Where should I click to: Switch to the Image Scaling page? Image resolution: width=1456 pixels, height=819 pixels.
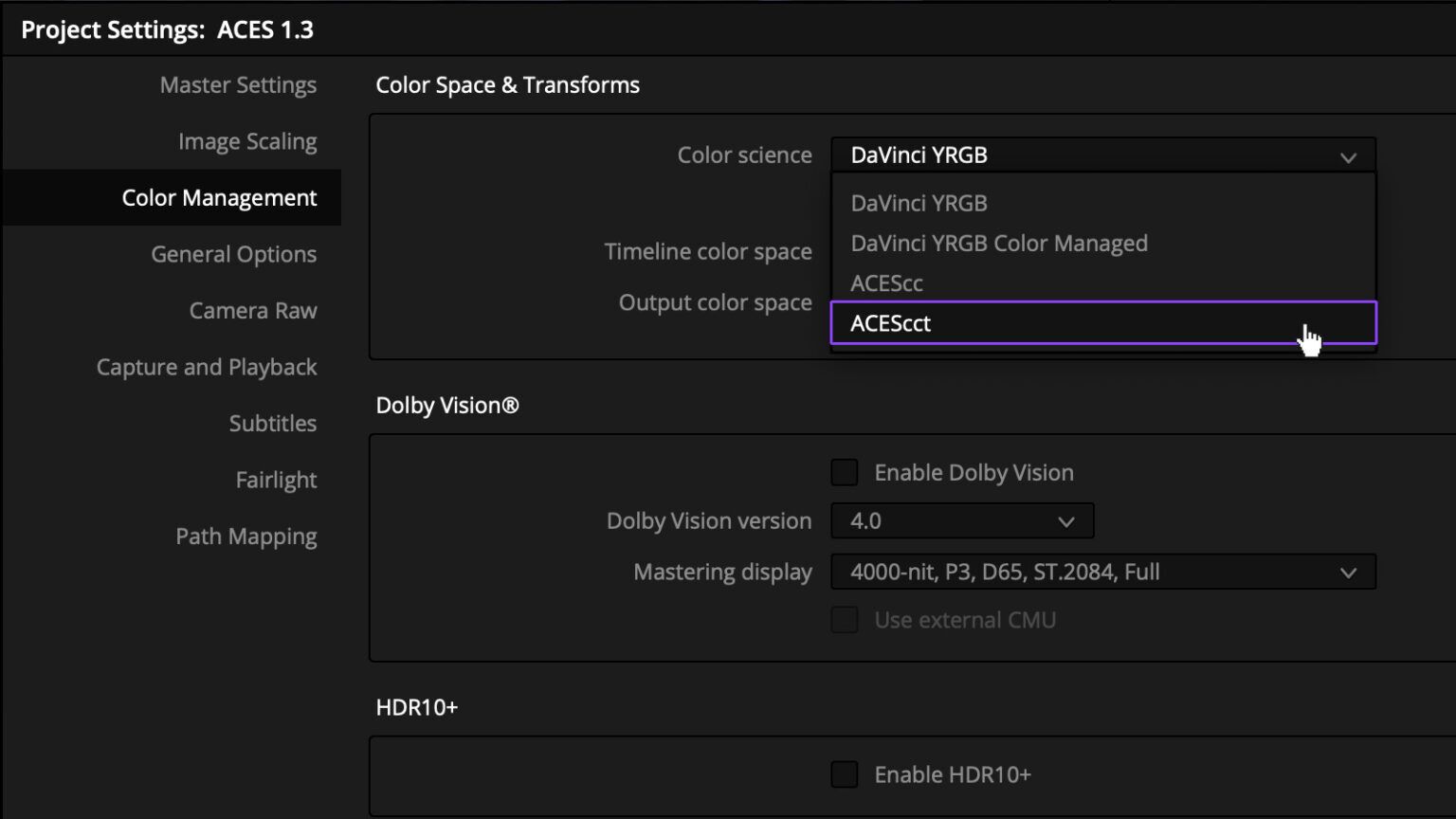tap(246, 140)
